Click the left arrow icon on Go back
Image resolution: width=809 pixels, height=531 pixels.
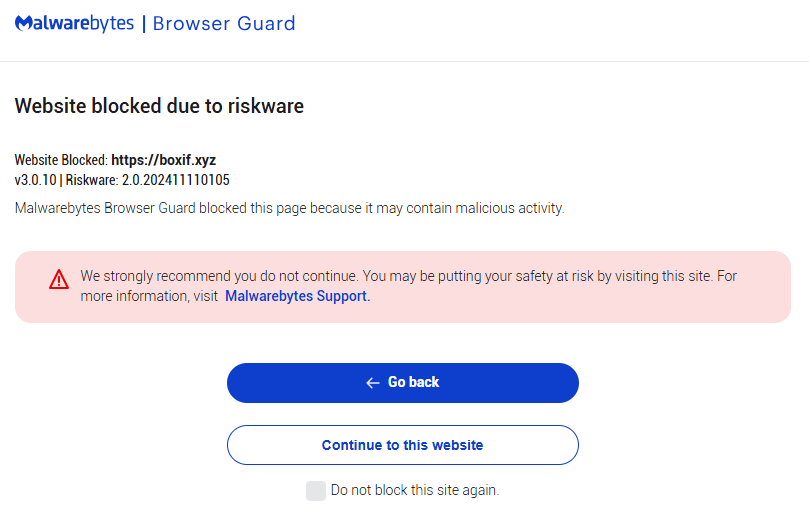coord(373,383)
